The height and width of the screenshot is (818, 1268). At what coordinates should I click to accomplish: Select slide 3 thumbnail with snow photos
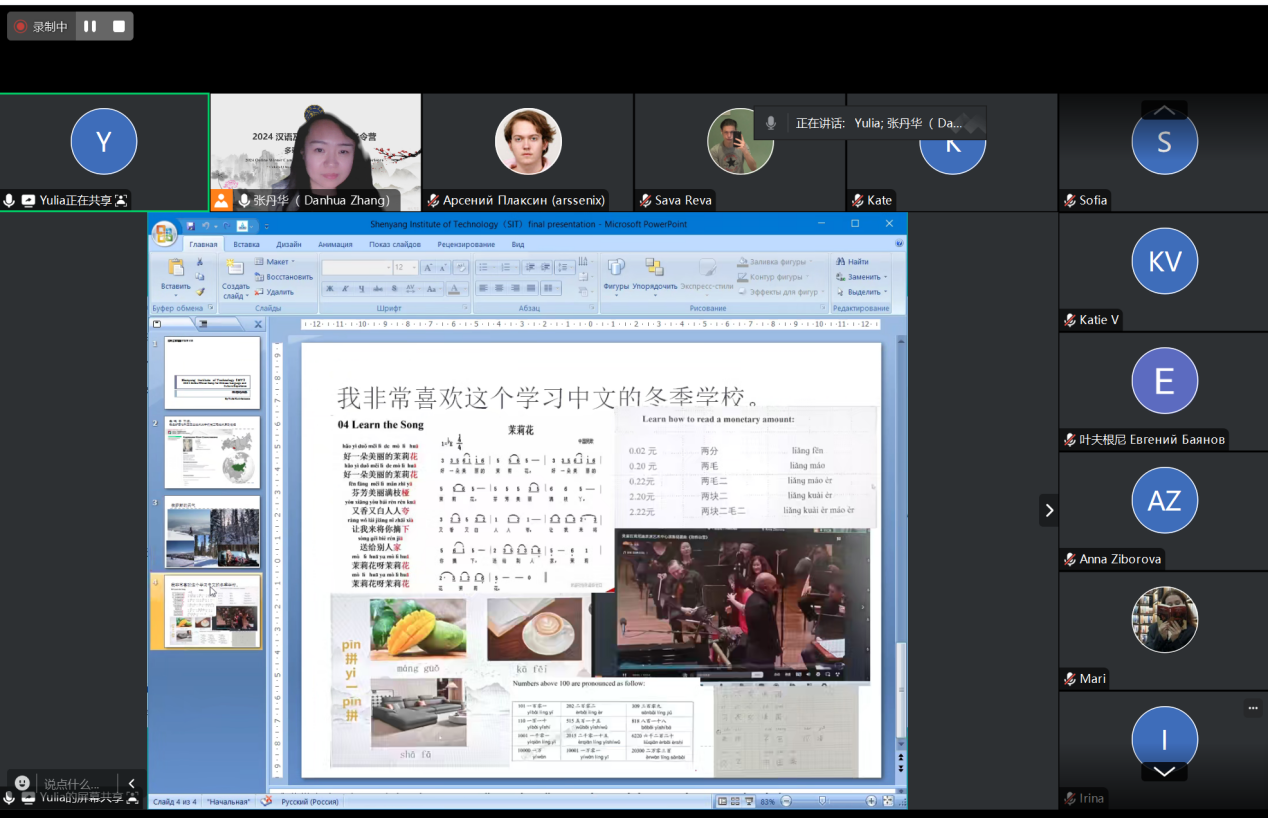coord(212,531)
